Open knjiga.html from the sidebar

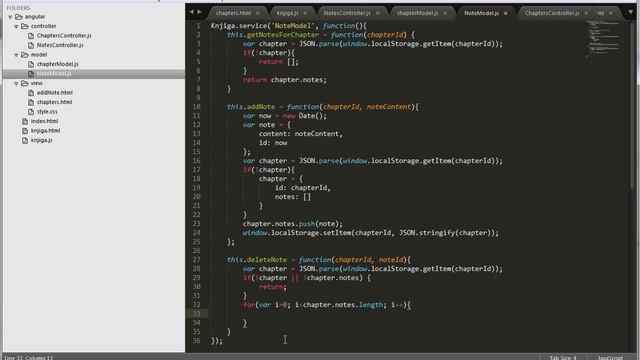(45, 131)
